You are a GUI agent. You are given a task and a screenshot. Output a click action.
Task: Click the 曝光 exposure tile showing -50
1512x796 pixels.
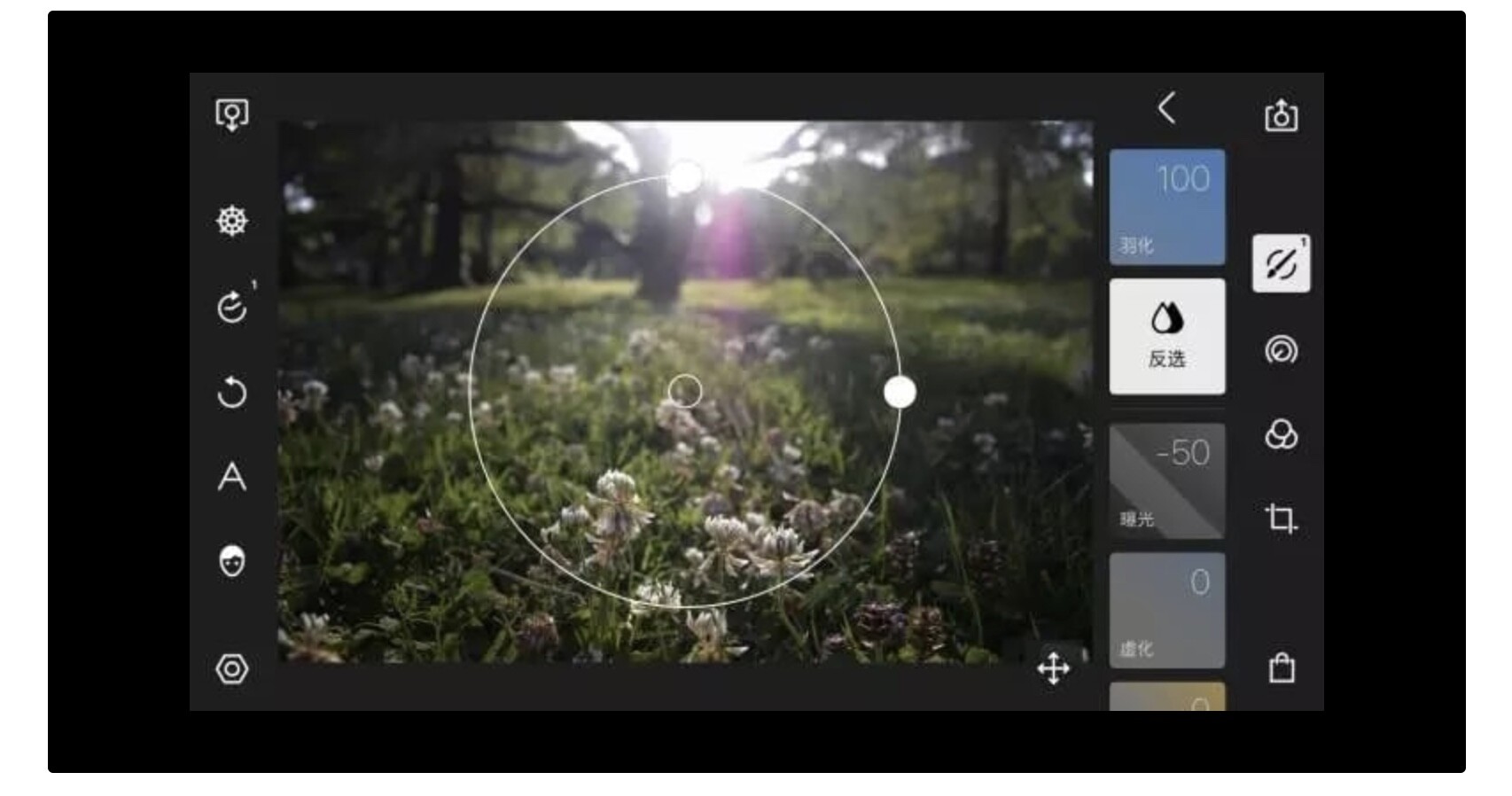click(1167, 480)
